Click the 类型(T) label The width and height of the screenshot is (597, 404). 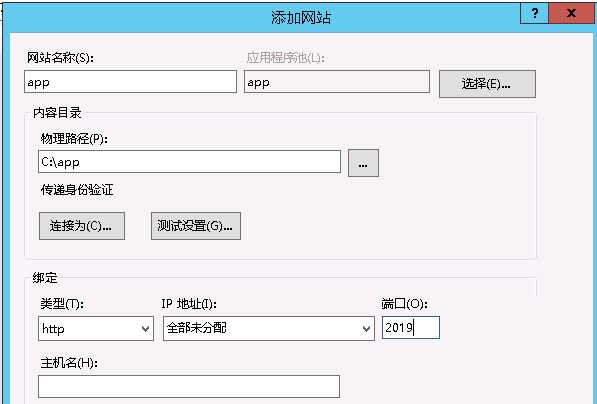tap(62, 303)
